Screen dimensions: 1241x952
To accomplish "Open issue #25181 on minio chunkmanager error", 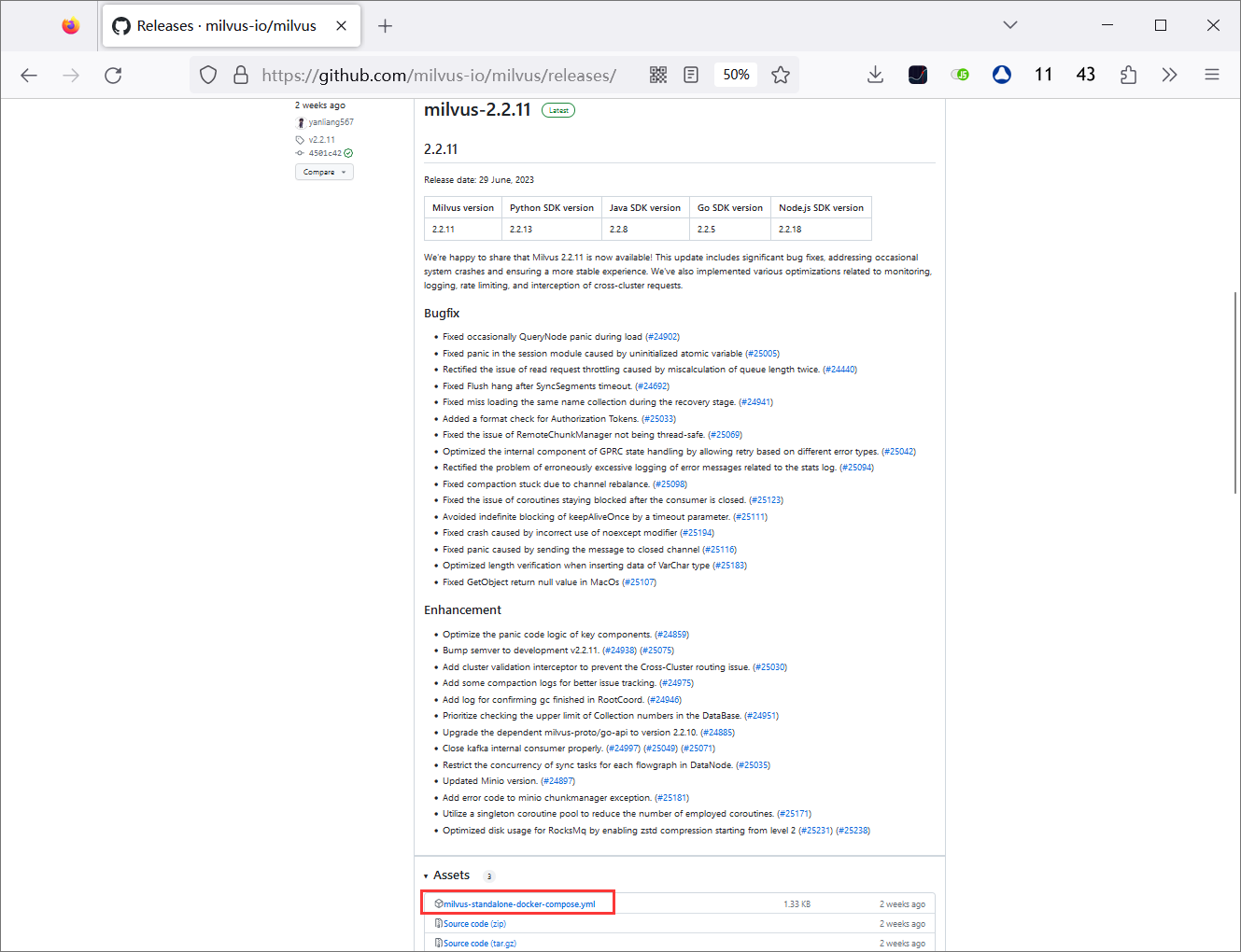I will [x=672, y=798].
